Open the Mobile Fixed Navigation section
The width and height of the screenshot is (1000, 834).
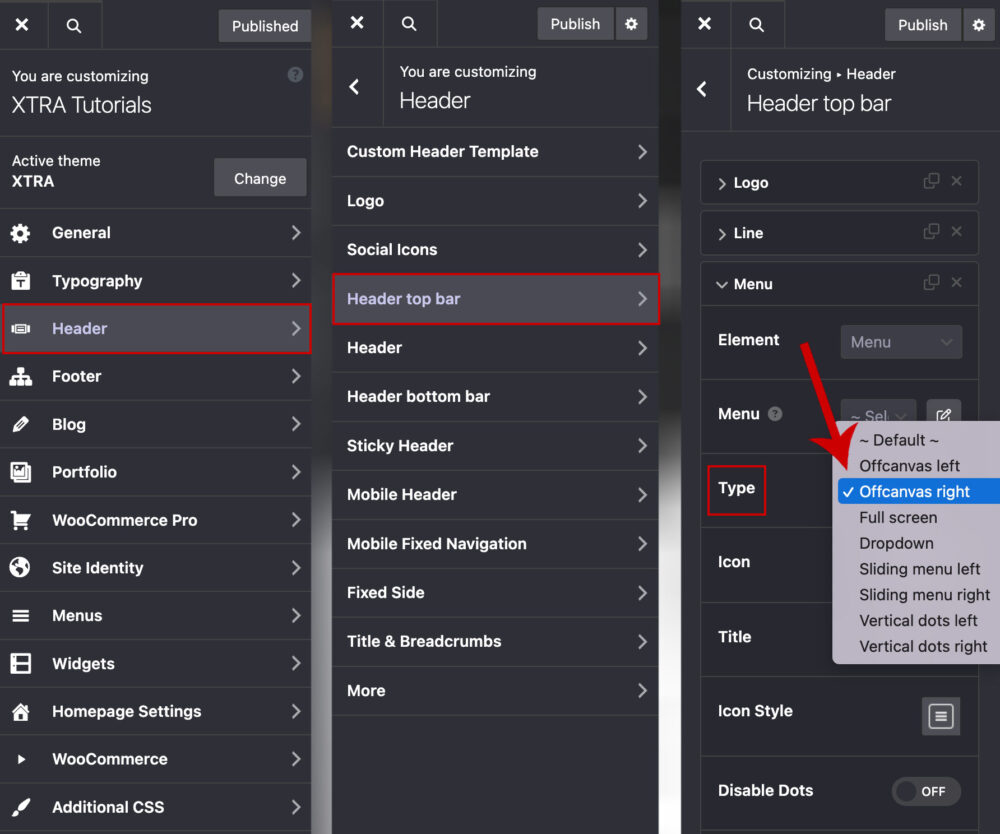(495, 544)
